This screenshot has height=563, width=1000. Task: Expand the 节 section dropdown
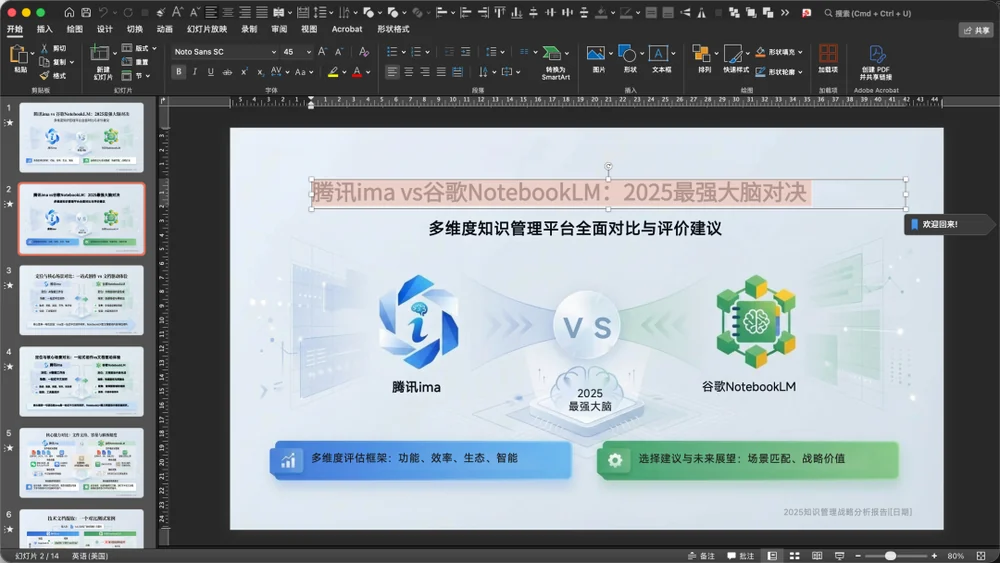[148, 76]
